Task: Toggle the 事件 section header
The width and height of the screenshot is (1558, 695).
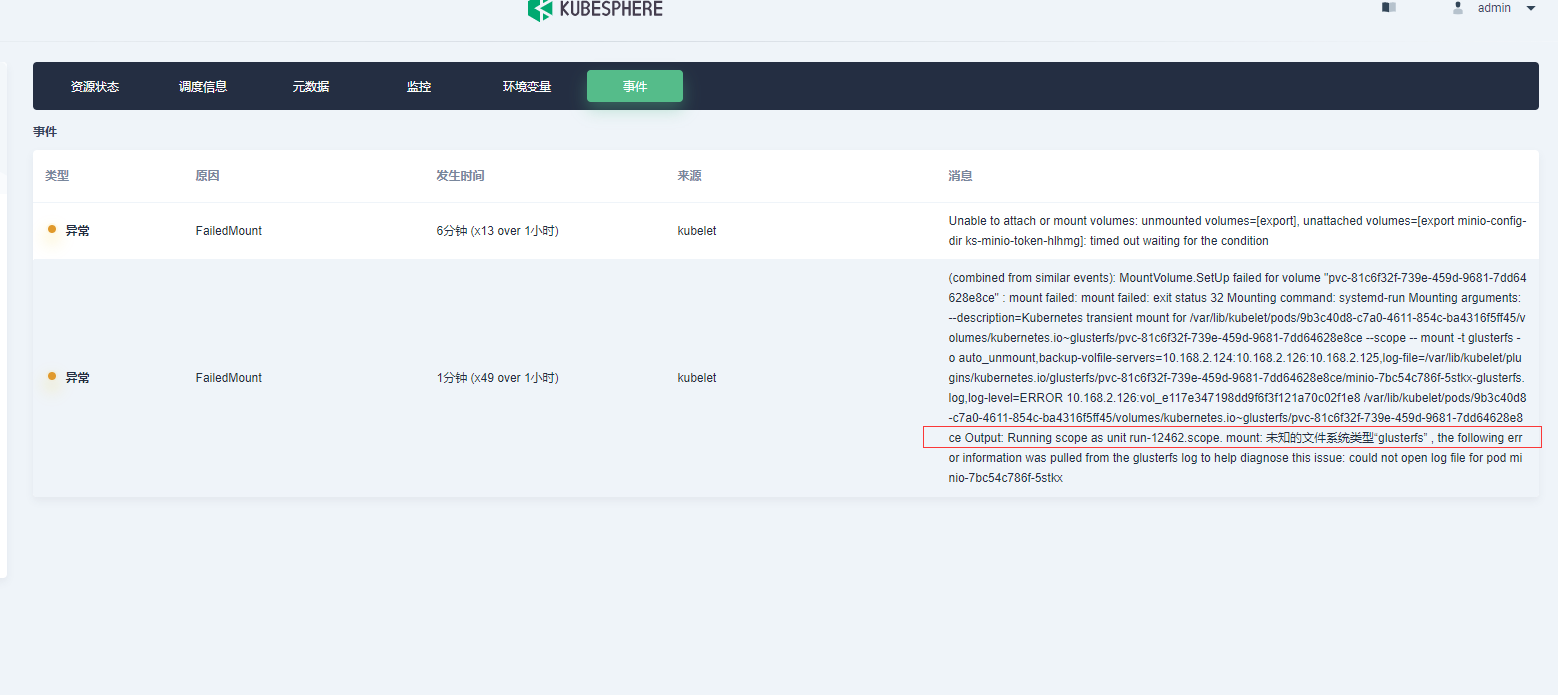Action: [x=45, y=131]
